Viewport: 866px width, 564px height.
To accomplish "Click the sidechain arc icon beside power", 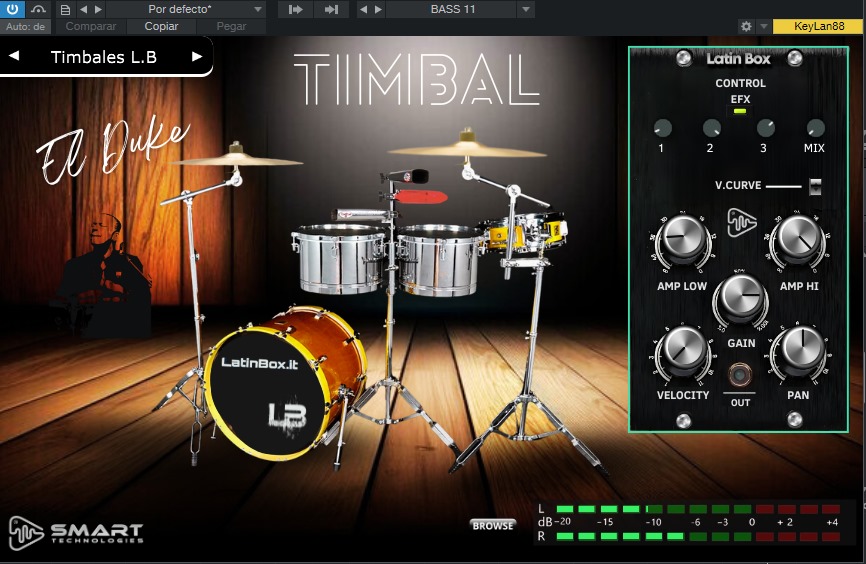I will click(38, 9).
